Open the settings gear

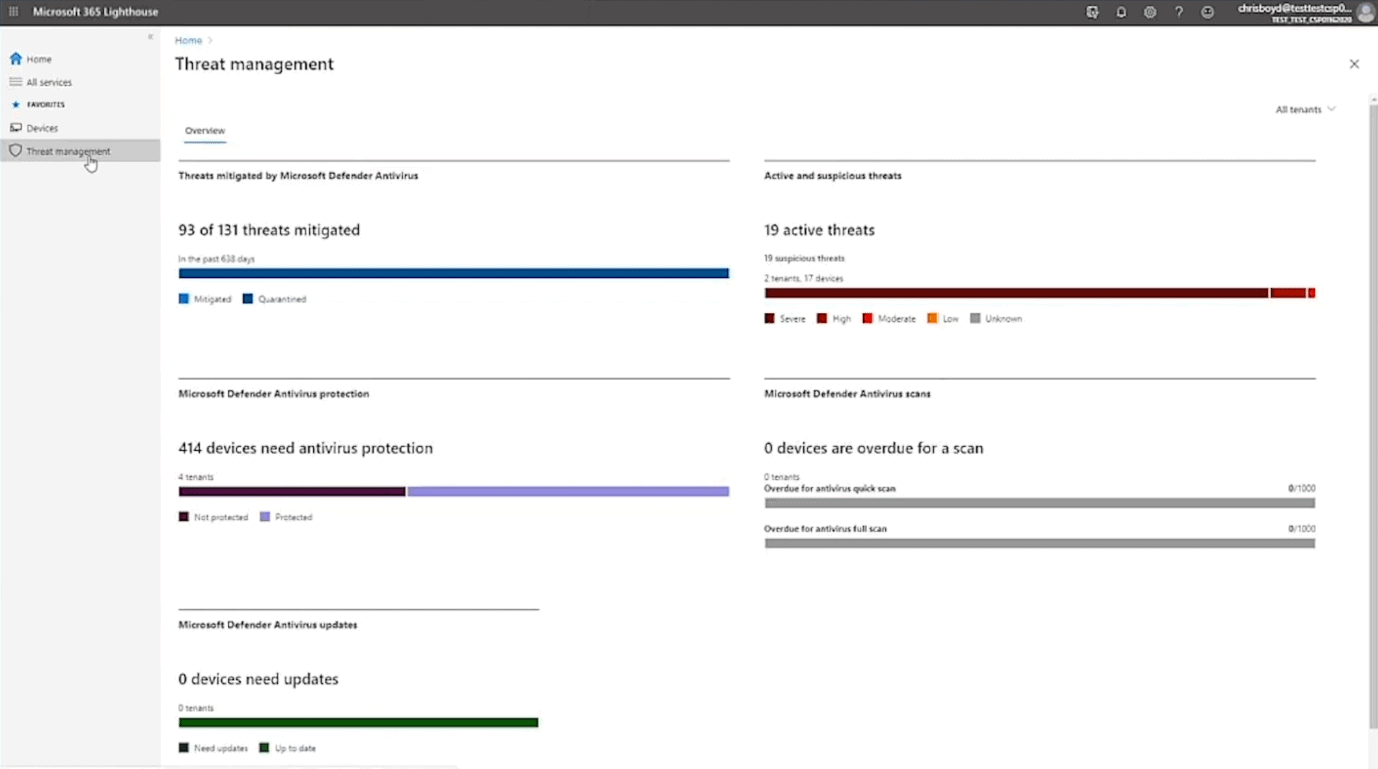point(1150,12)
